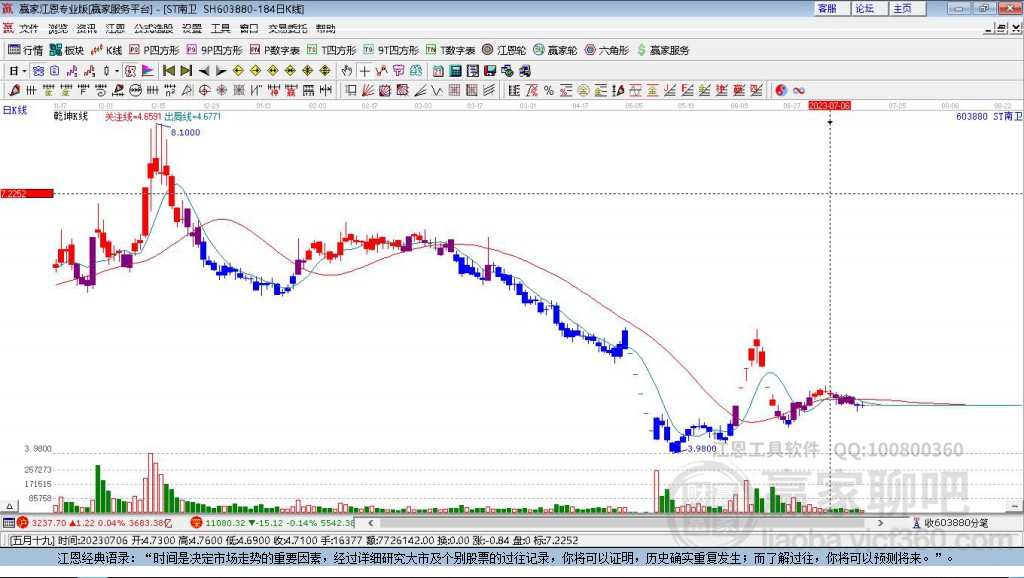Screen dimensions: 1024x578
Task: Open the 工具 menu
Action: click(221, 28)
